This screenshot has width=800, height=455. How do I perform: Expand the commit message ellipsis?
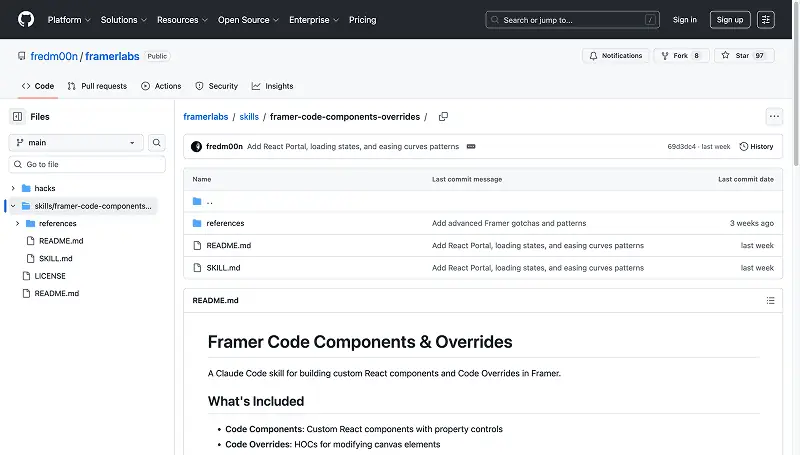(471, 146)
